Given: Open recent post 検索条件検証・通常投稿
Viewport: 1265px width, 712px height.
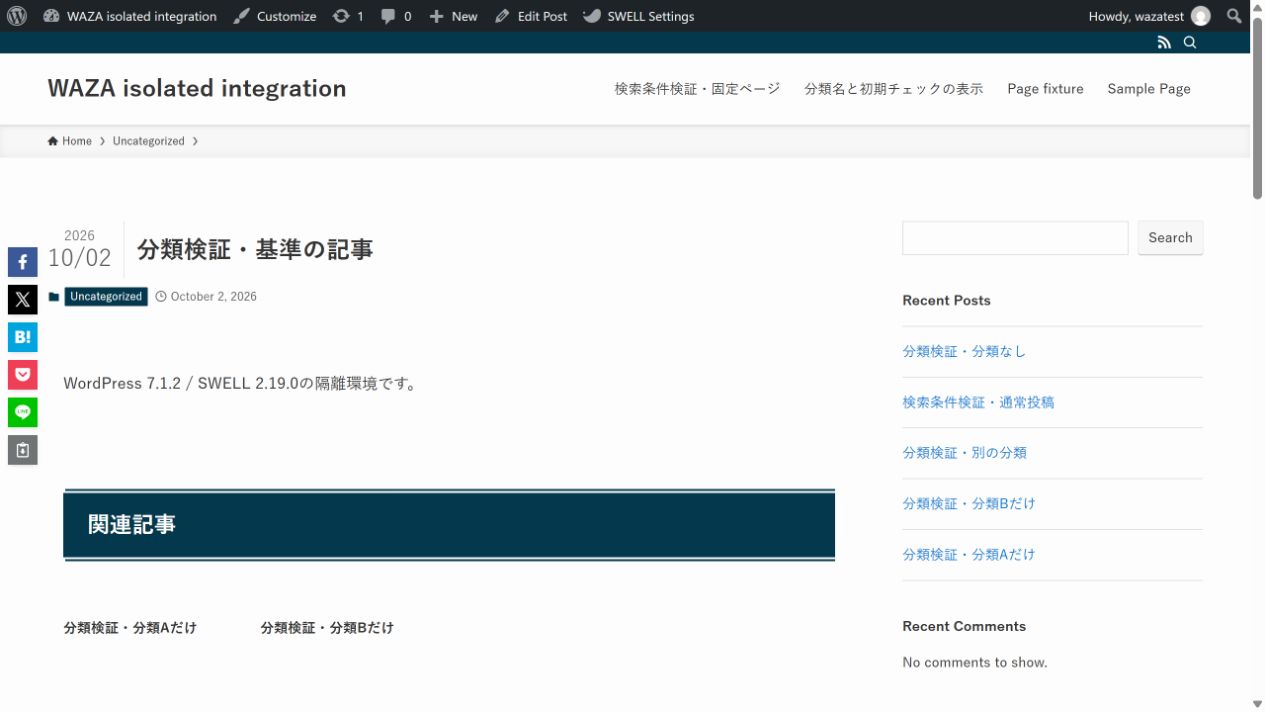Looking at the screenshot, I should (978, 402).
